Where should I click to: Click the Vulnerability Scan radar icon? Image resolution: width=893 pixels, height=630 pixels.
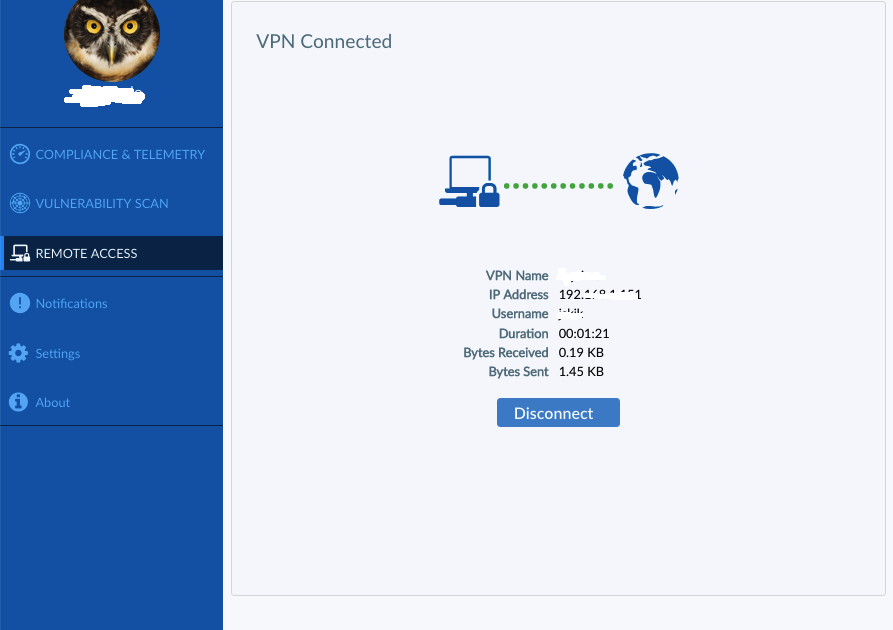tap(20, 203)
